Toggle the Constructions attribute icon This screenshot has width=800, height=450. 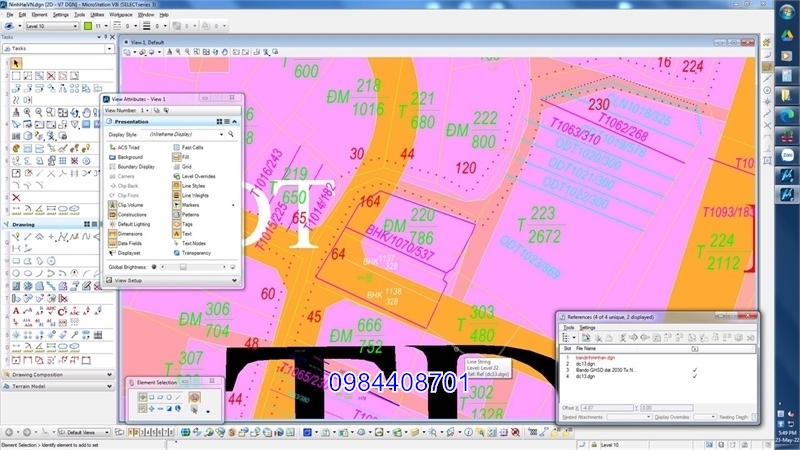click(x=111, y=214)
